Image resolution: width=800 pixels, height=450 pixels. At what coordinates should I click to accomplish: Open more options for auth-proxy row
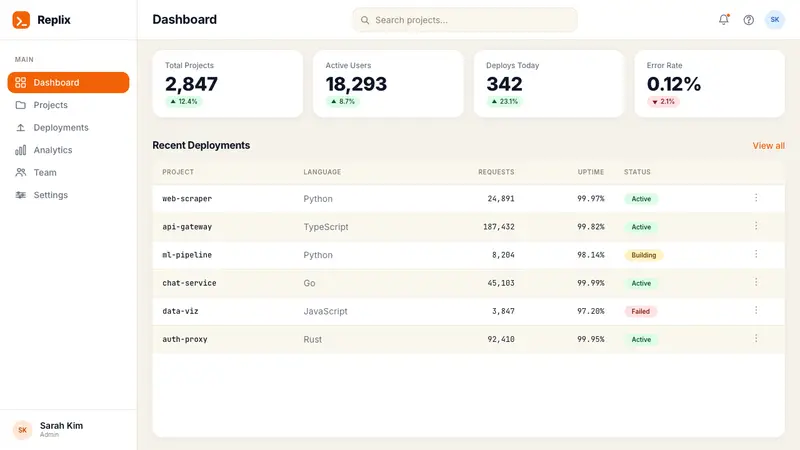756,338
